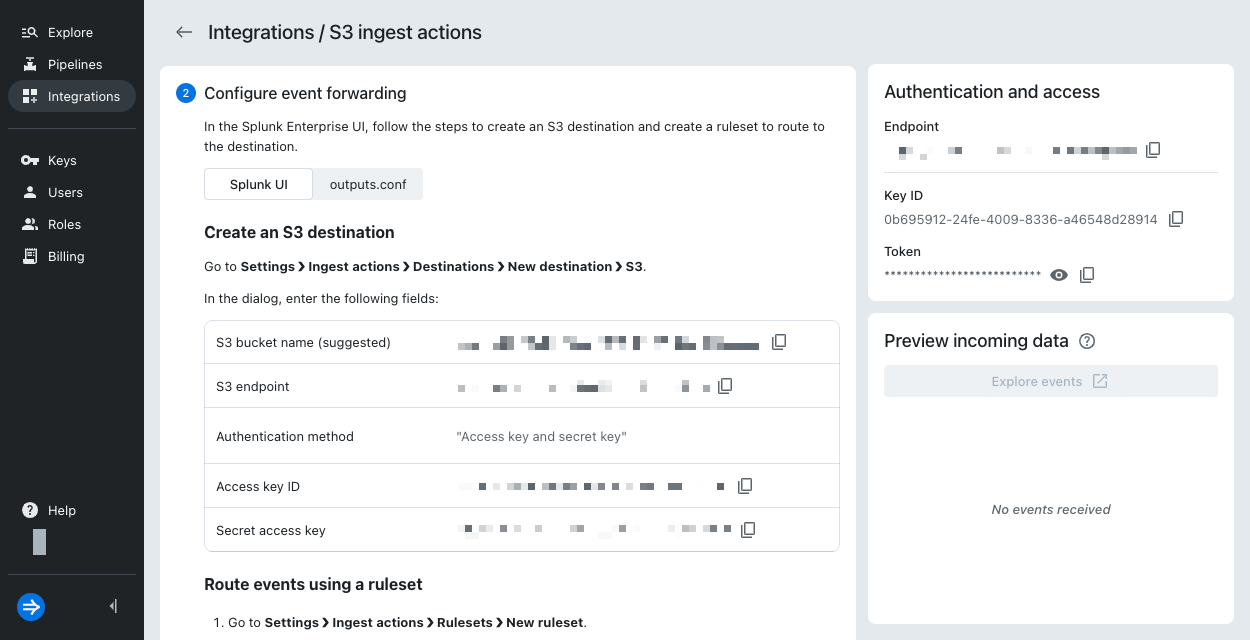Click the "Access key and secret key" value
Screen dimensions: 1250x640
tap(541, 436)
